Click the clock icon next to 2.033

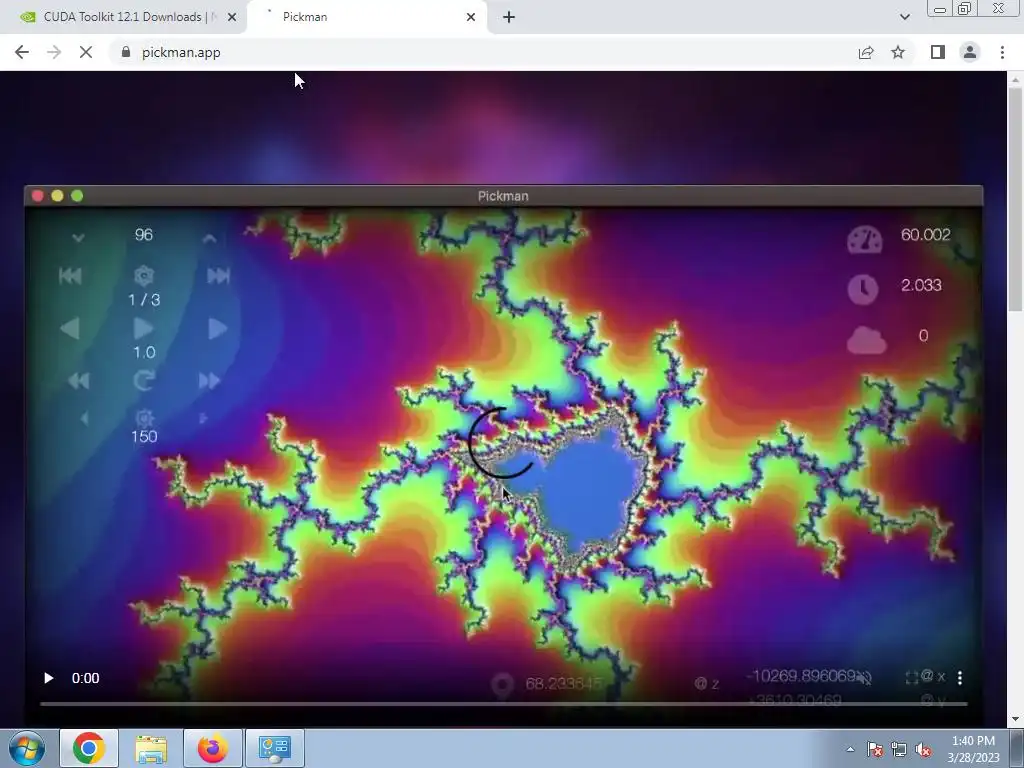pos(863,289)
